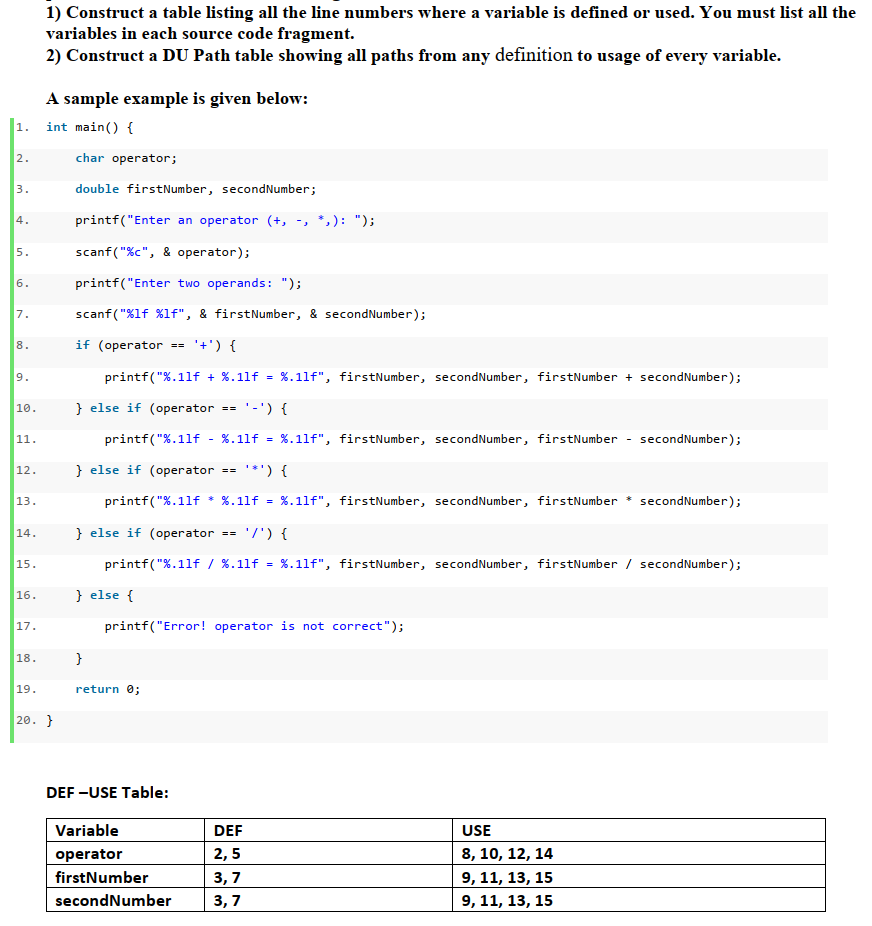Click the 'Error! operator is not correct' printf
Image resolution: width=872 pixels, height=926 pixels.
coord(254,627)
